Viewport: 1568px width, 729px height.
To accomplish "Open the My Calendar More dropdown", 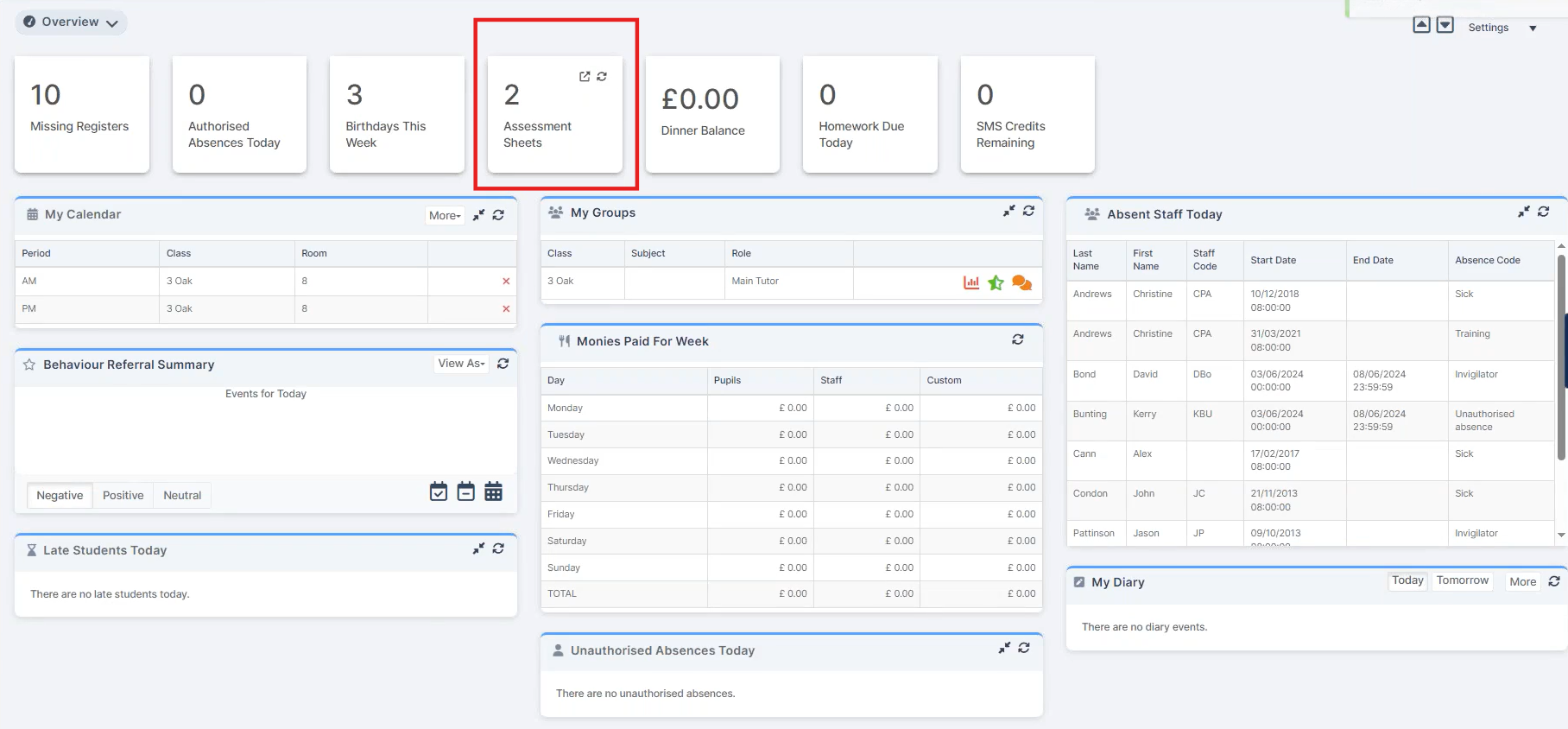I will 445,216.
